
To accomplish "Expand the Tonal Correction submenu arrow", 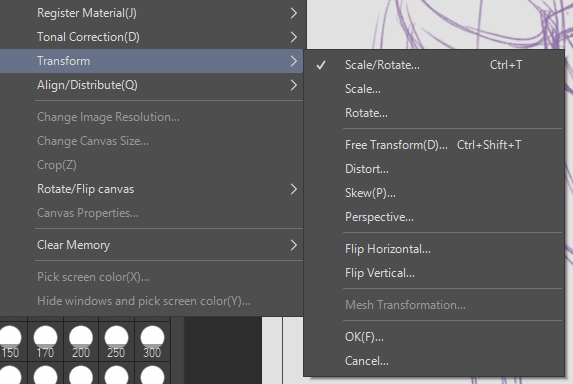I will [x=293, y=37].
